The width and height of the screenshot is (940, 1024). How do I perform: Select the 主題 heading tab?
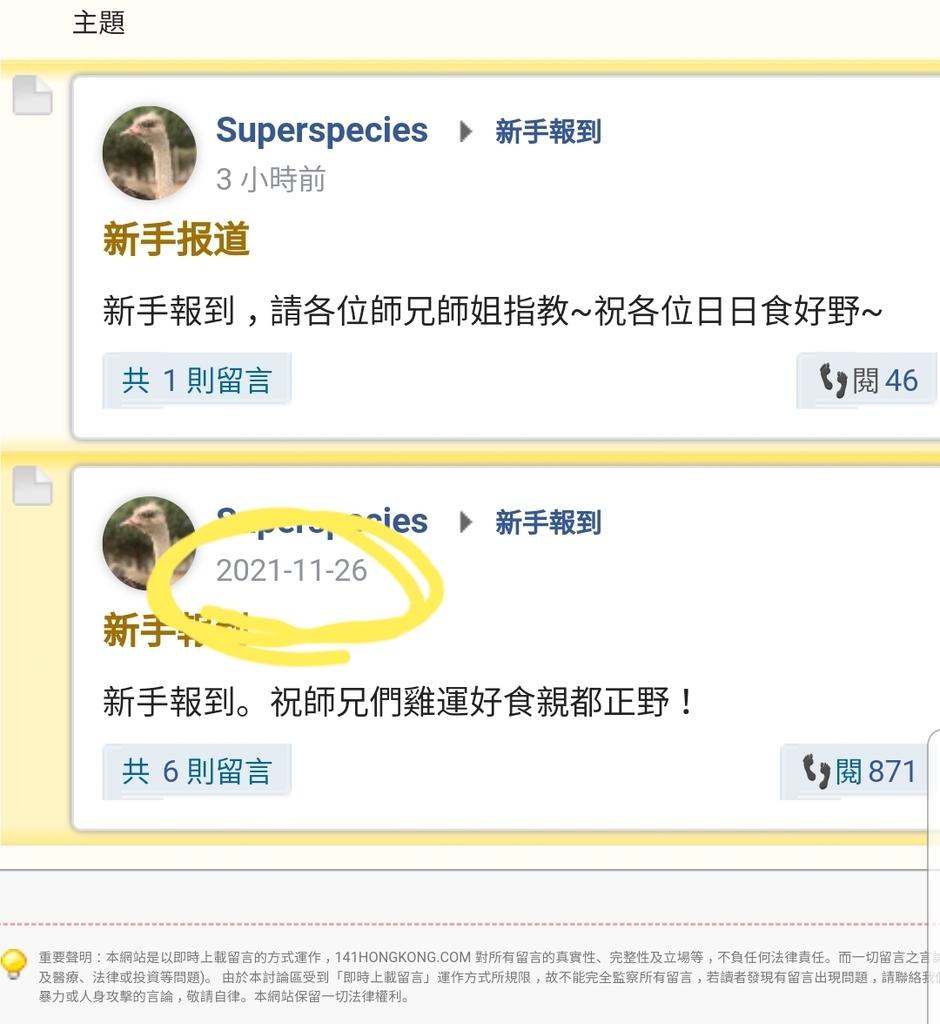[99, 22]
